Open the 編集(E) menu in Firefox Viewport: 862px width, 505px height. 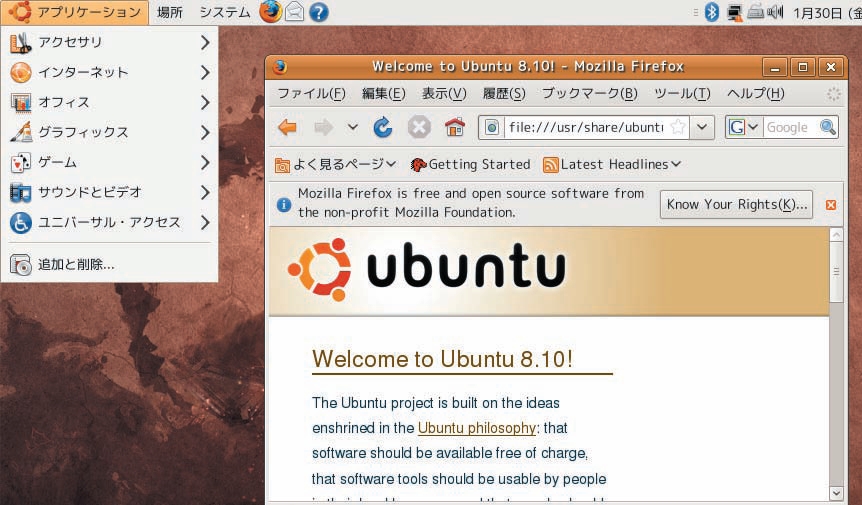click(x=384, y=94)
